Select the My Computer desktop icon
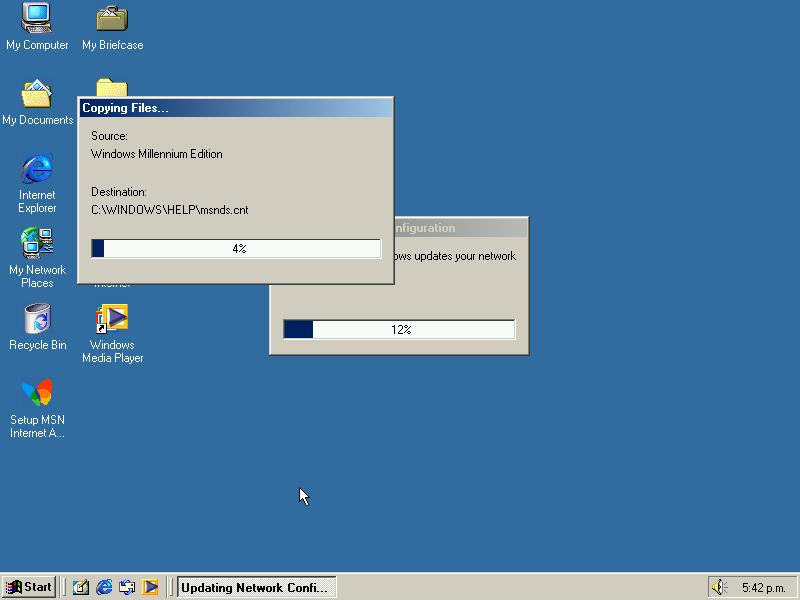This screenshot has height=600, width=800. tap(37, 27)
